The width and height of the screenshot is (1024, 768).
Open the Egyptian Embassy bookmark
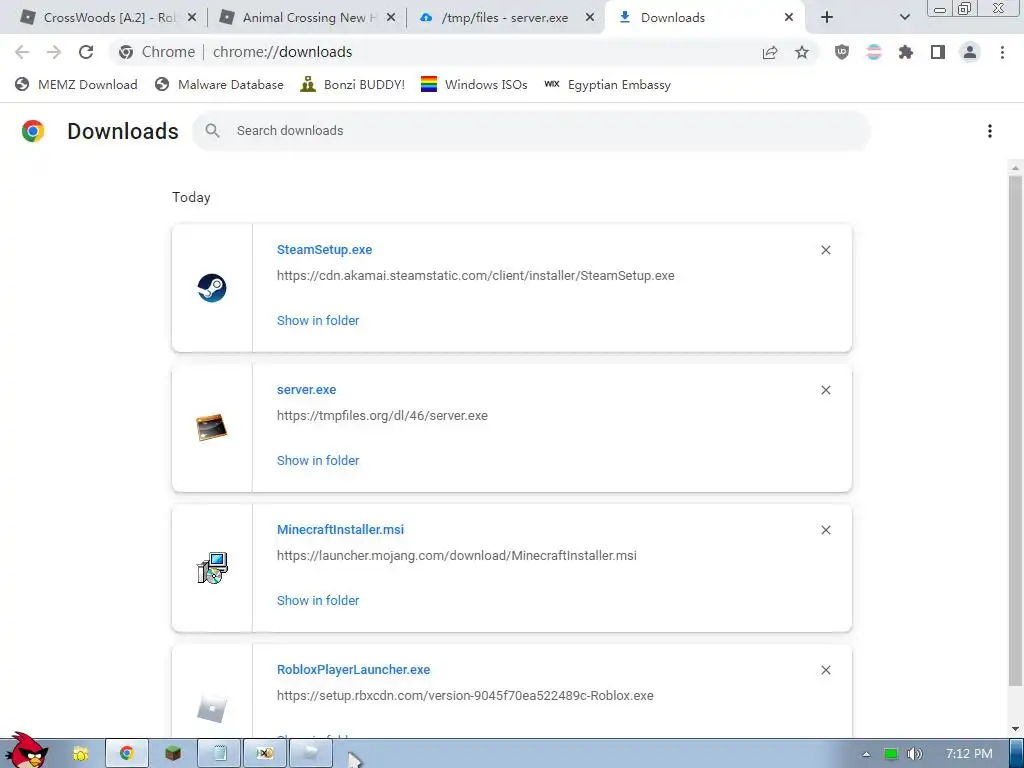[x=607, y=84]
